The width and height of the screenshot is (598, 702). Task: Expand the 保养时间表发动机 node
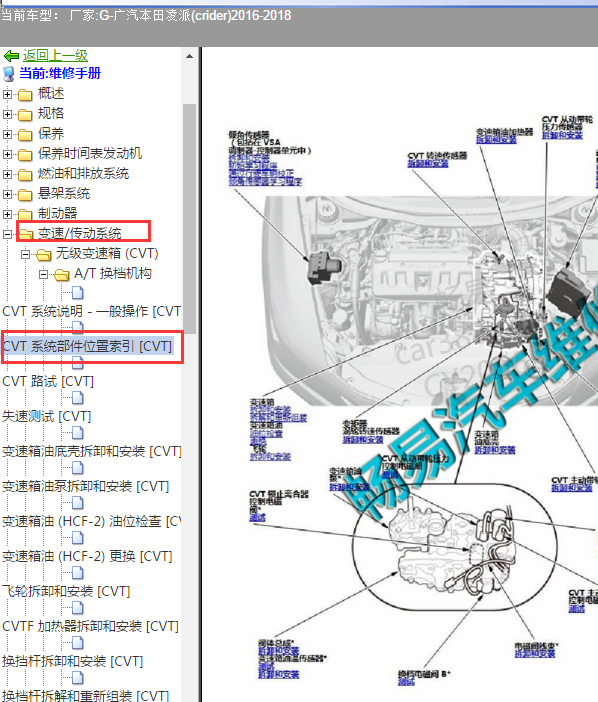(x=7, y=154)
